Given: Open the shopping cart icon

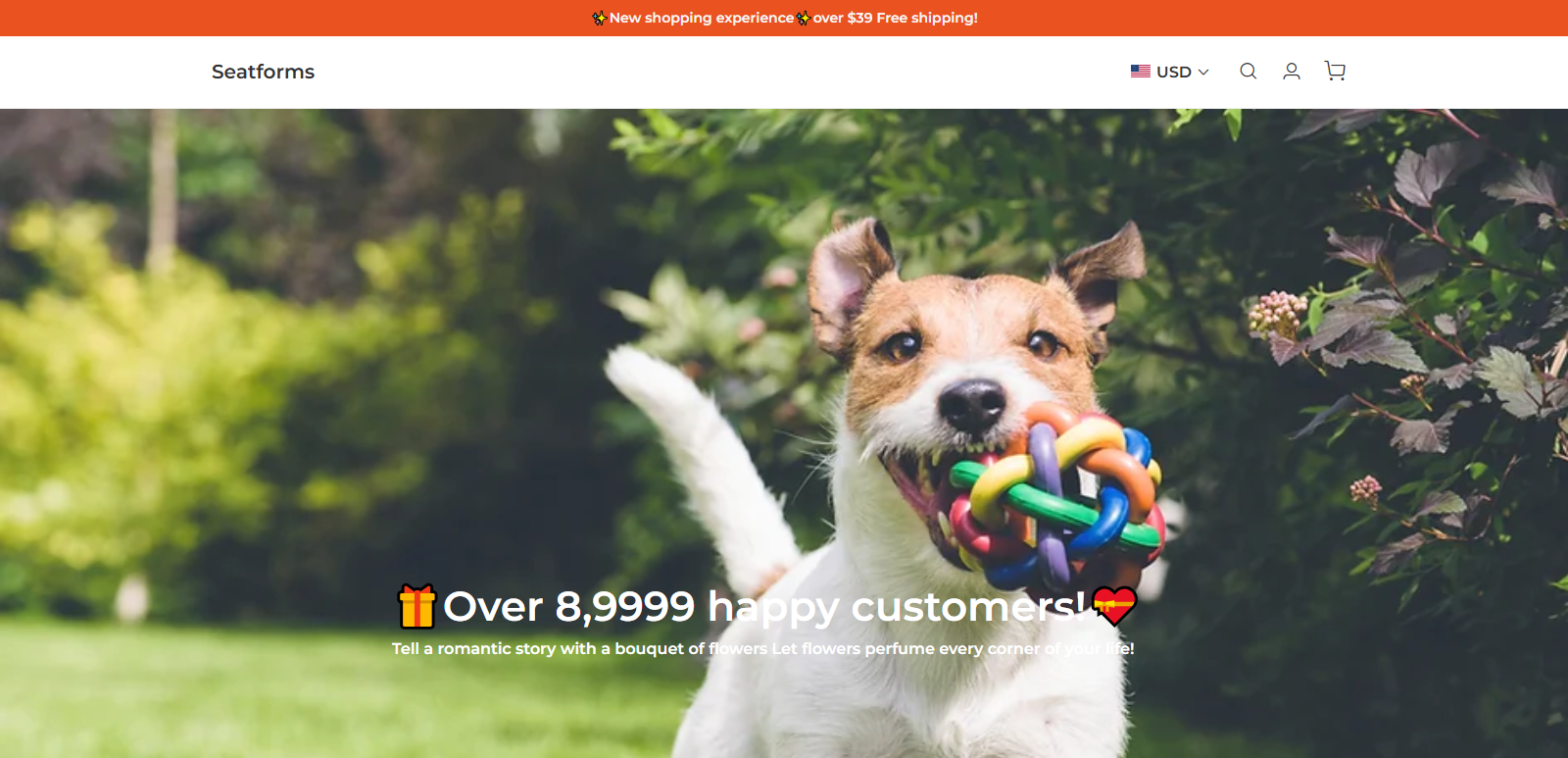Looking at the screenshot, I should (x=1335, y=71).
